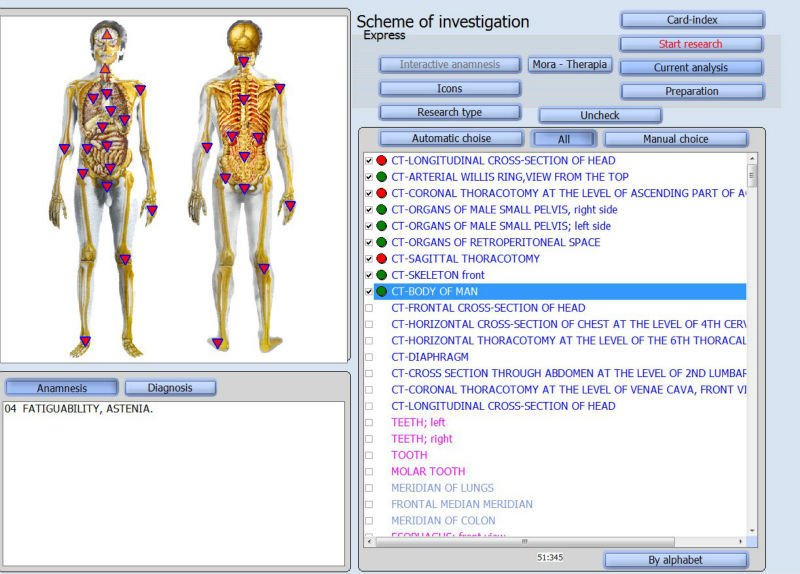Click green status dot beside CT-Skeleton front
800x574 pixels.
[x=381, y=275]
